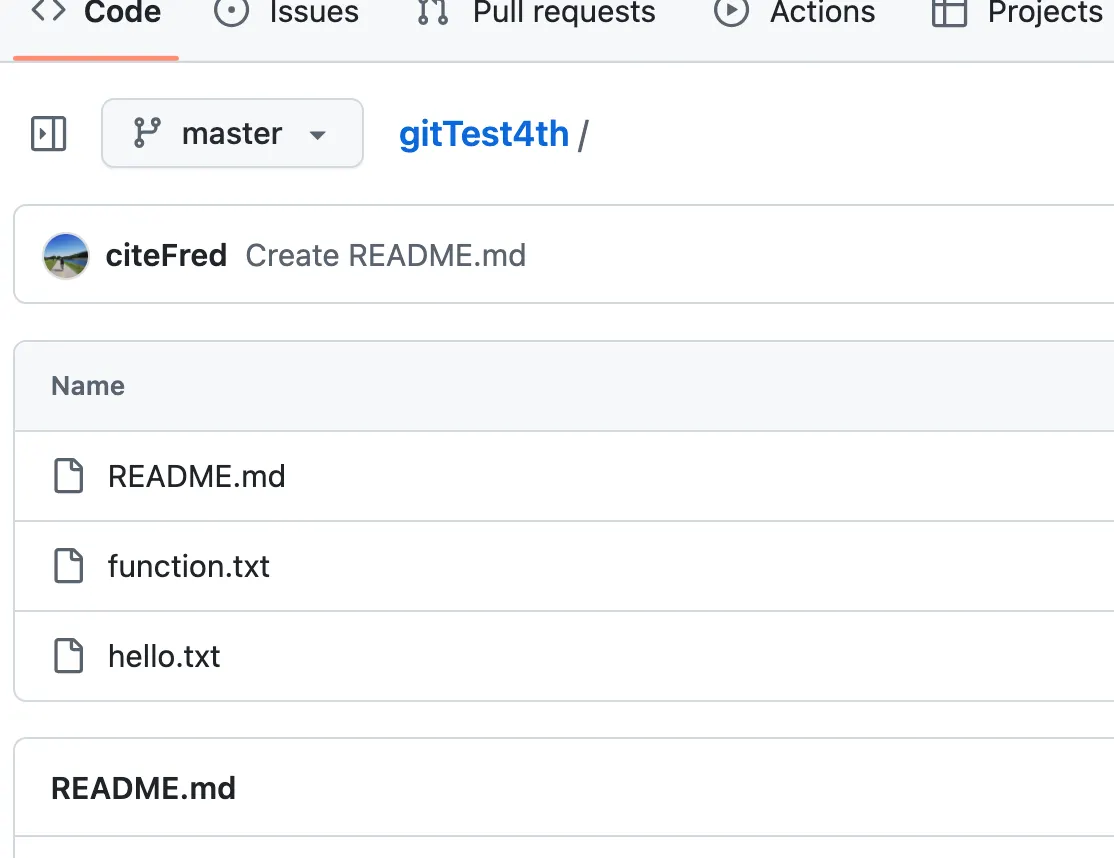Open the function.txt file

pos(189,566)
